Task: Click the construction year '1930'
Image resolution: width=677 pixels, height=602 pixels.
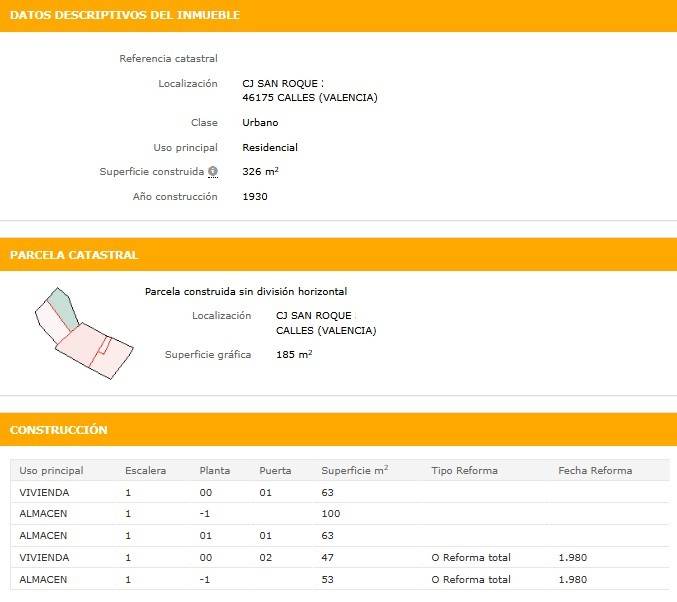Action: pos(255,196)
